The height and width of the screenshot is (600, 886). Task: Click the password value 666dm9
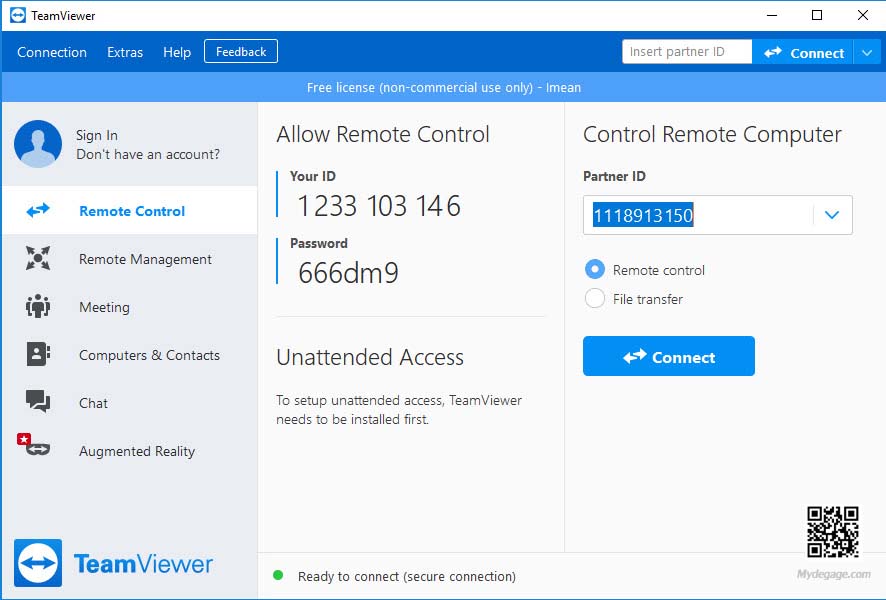click(348, 273)
